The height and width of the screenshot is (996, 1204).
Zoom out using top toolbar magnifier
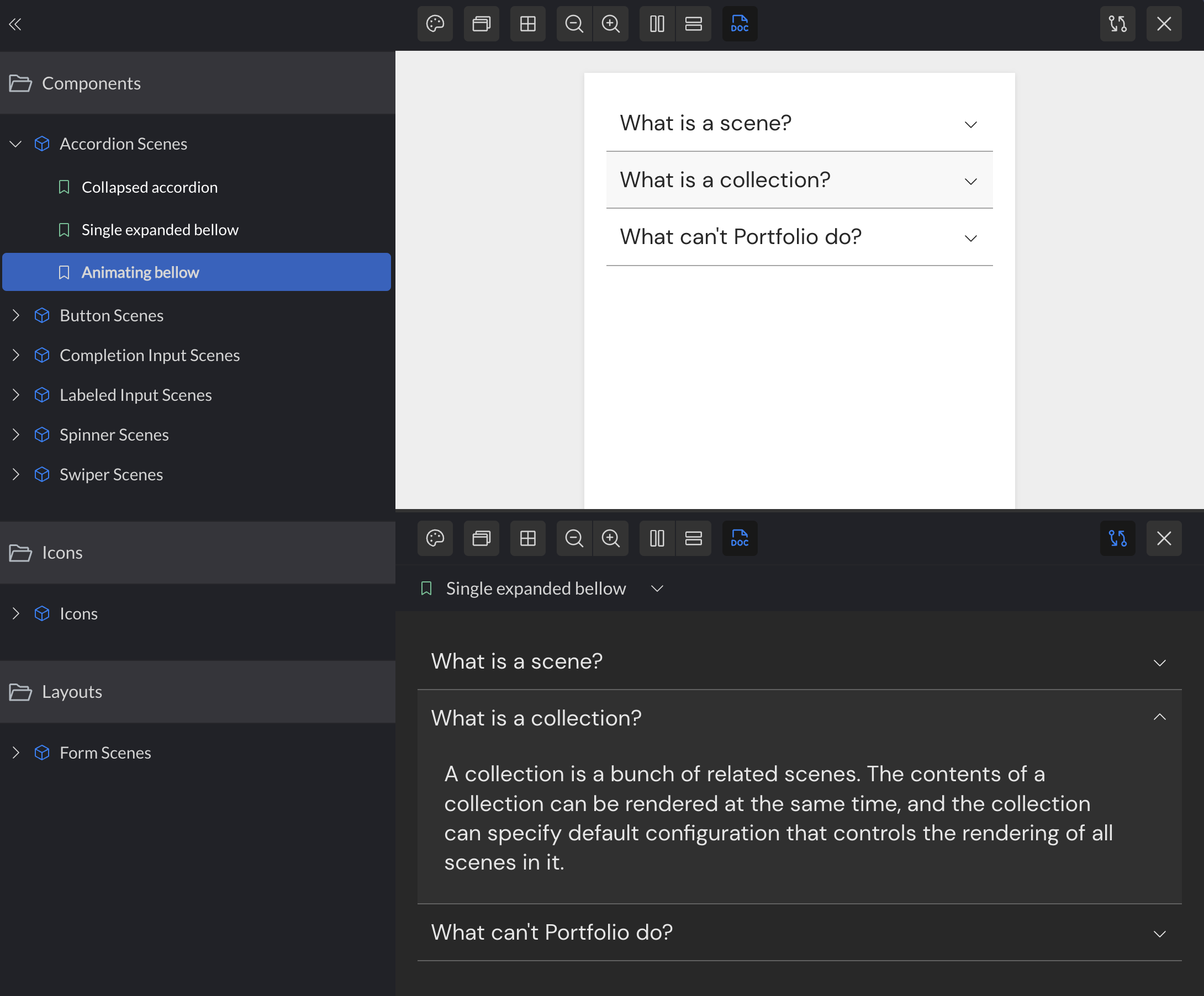(574, 24)
